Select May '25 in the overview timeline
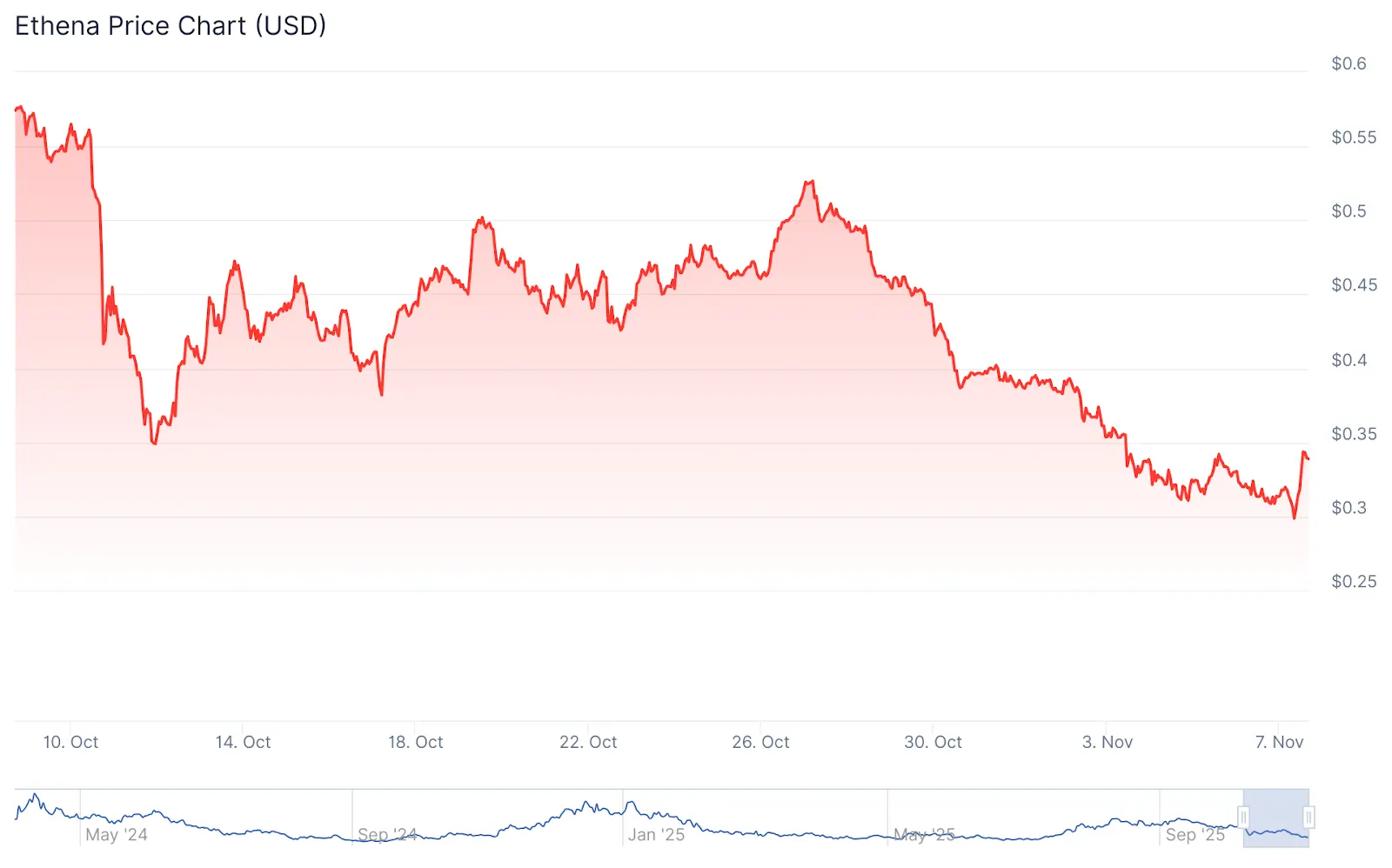1392x868 pixels. 924,835
